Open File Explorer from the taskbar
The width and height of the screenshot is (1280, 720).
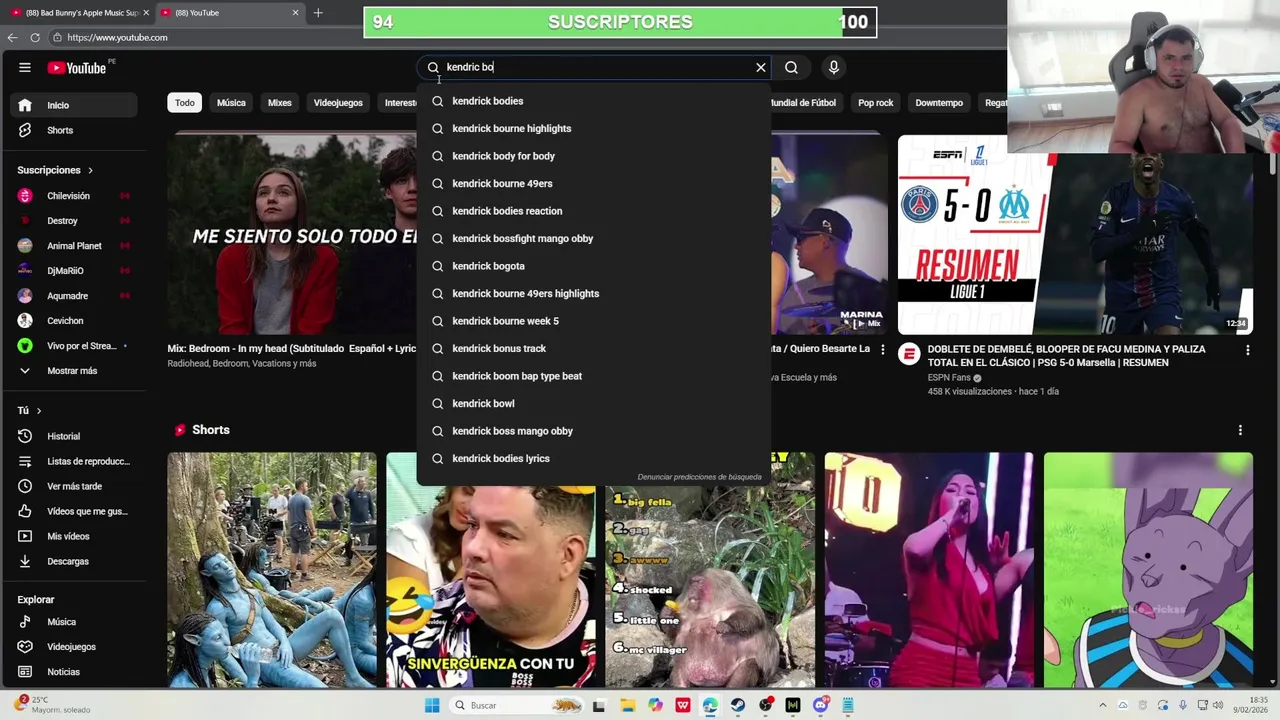pyautogui.click(x=627, y=705)
